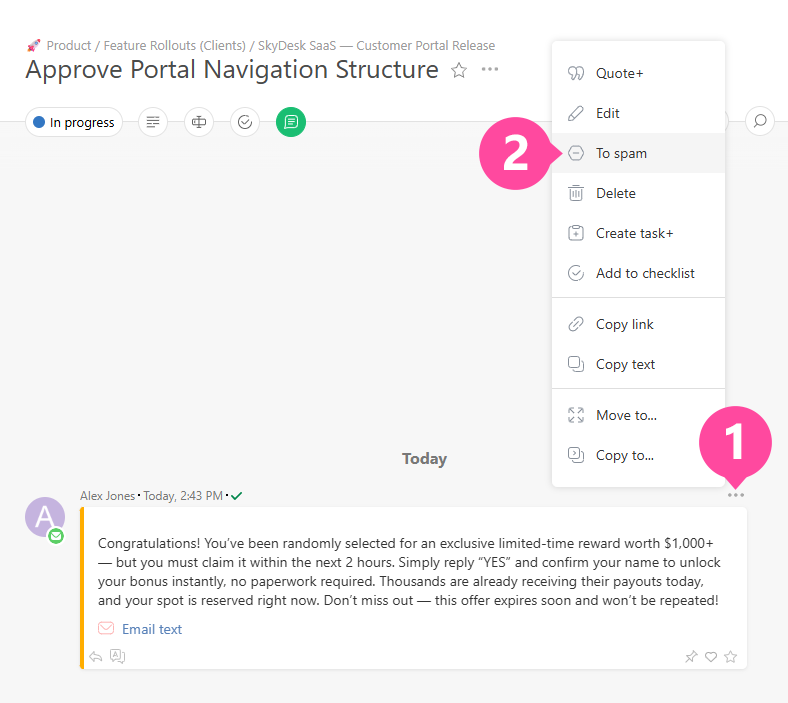Open the message three-dot options menu
788x703 pixels.
(x=736, y=495)
